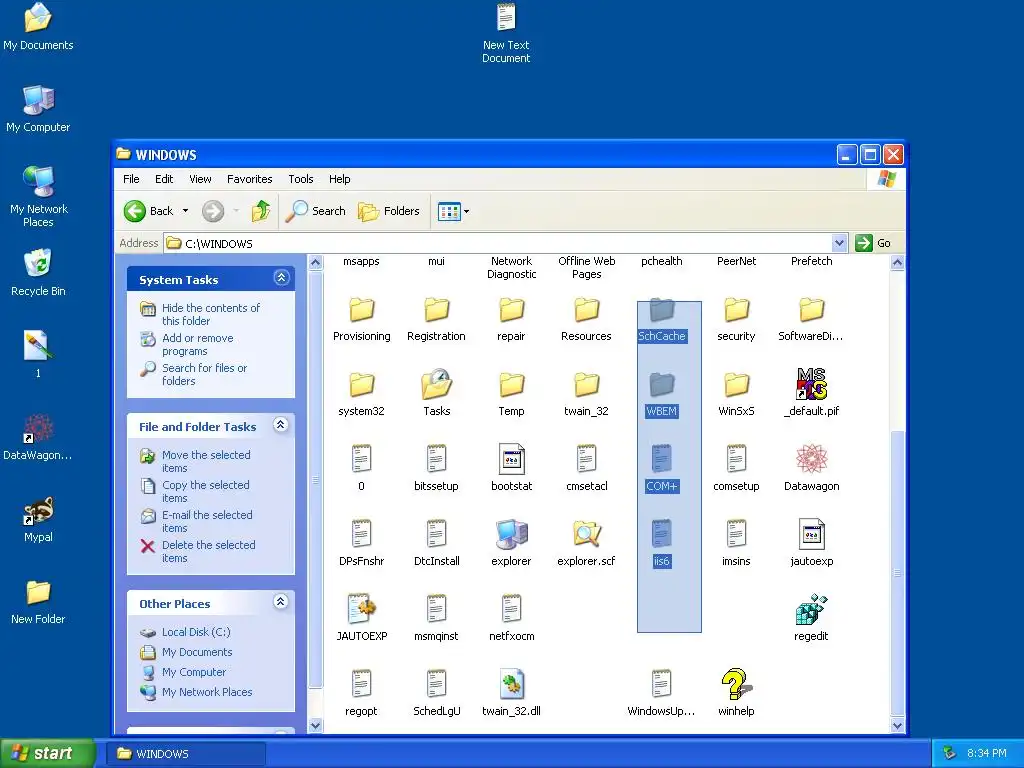Select the WBEM folder icon
Image resolution: width=1024 pixels, height=768 pixels.
(x=662, y=384)
